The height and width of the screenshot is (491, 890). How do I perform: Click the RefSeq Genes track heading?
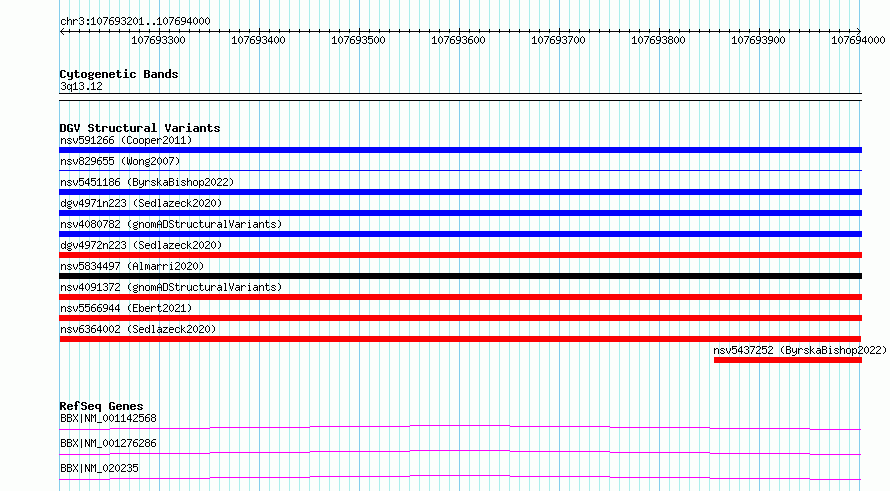pos(101,406)
